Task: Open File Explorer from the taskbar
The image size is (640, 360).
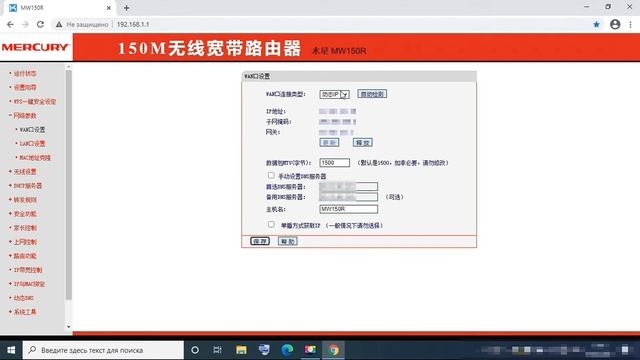Action: [241, 350]
